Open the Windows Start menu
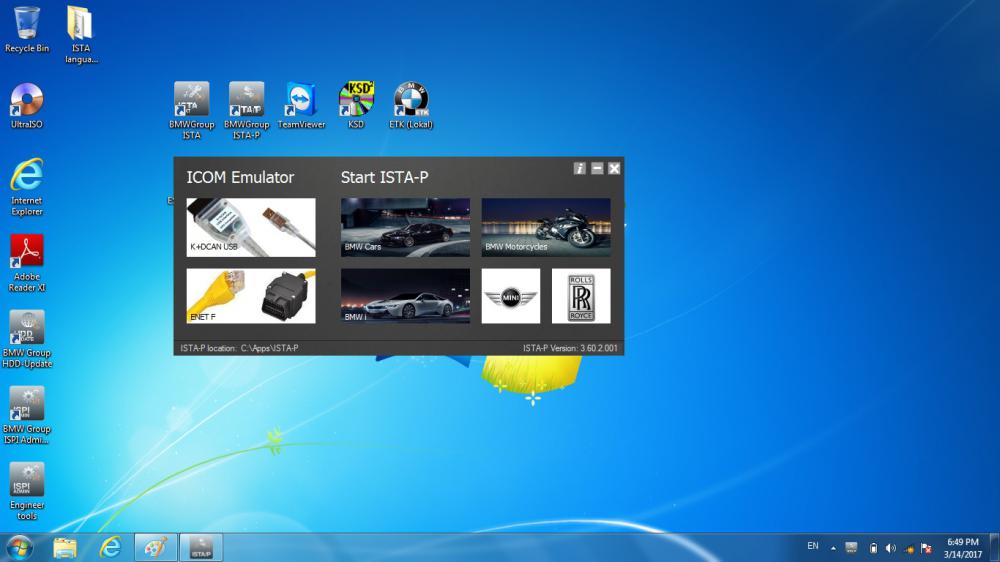Screen dimensions: 1000x562 [19, 548]
